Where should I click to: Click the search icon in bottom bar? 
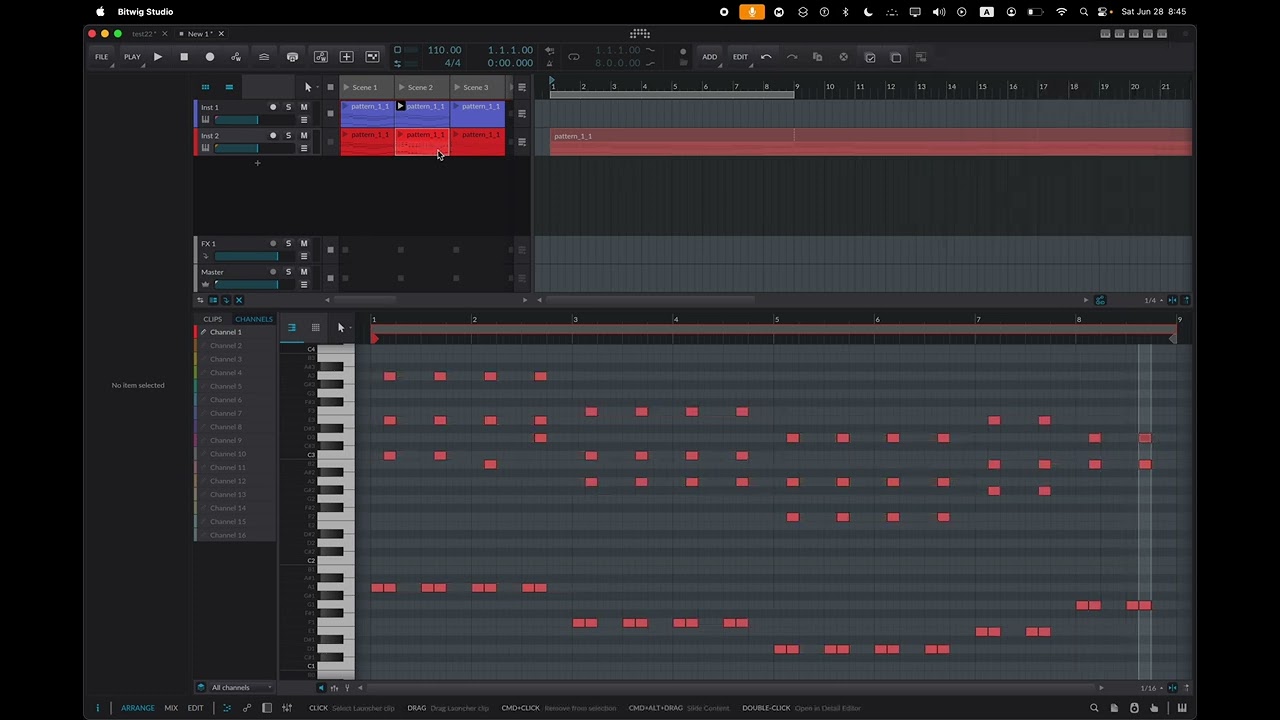1094,708
